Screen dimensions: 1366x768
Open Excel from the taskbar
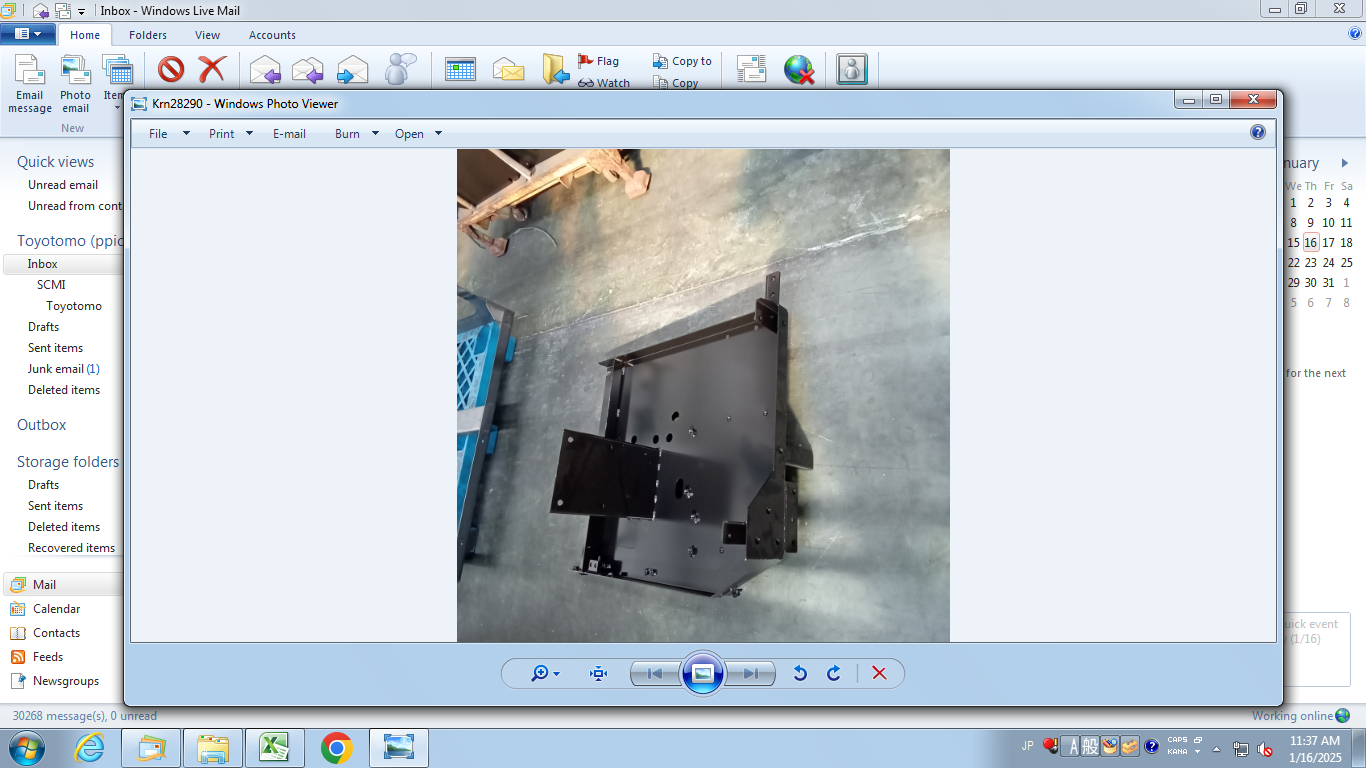click(275, 748)
